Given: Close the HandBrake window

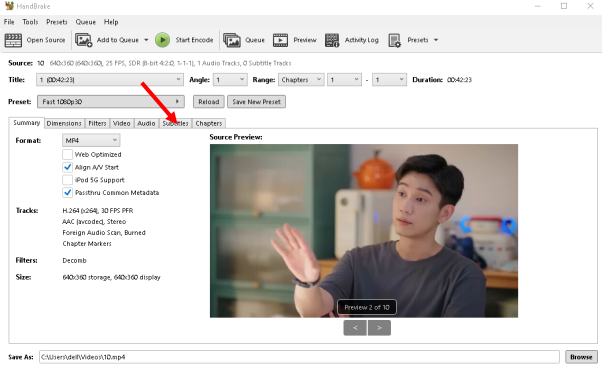Looking at the screenshot, I should coord(590,6).
